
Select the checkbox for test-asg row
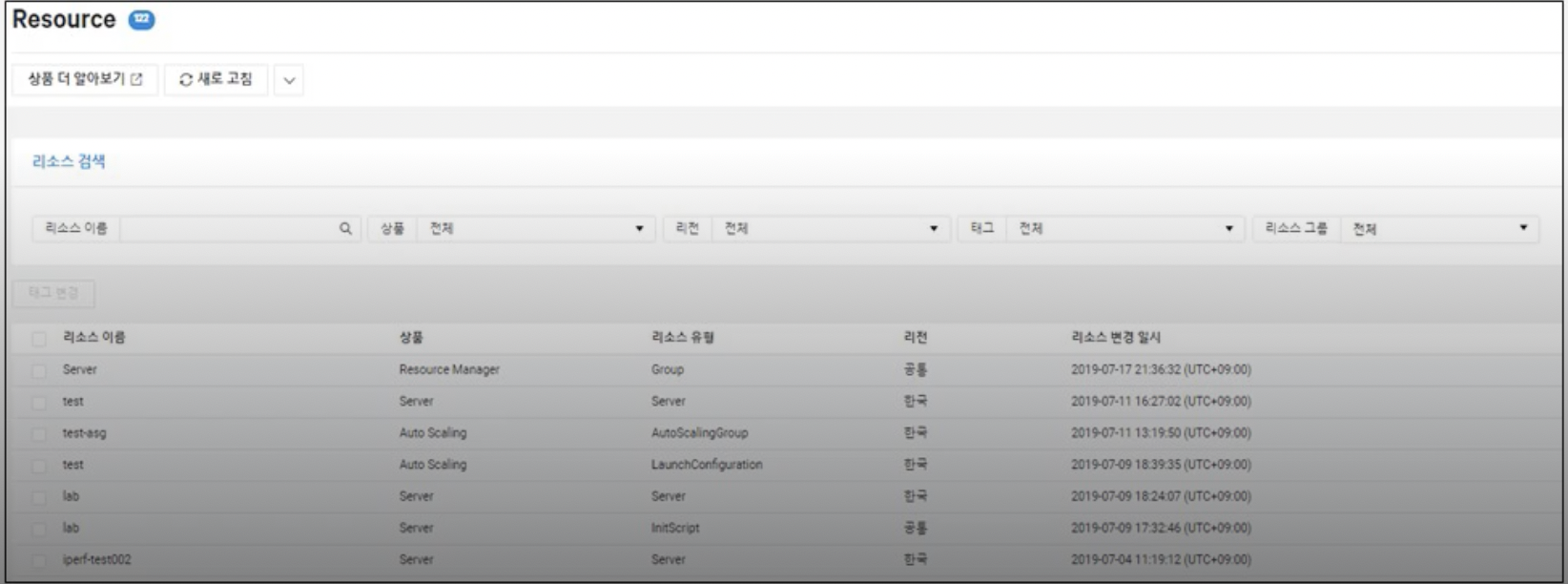(39, 434)
